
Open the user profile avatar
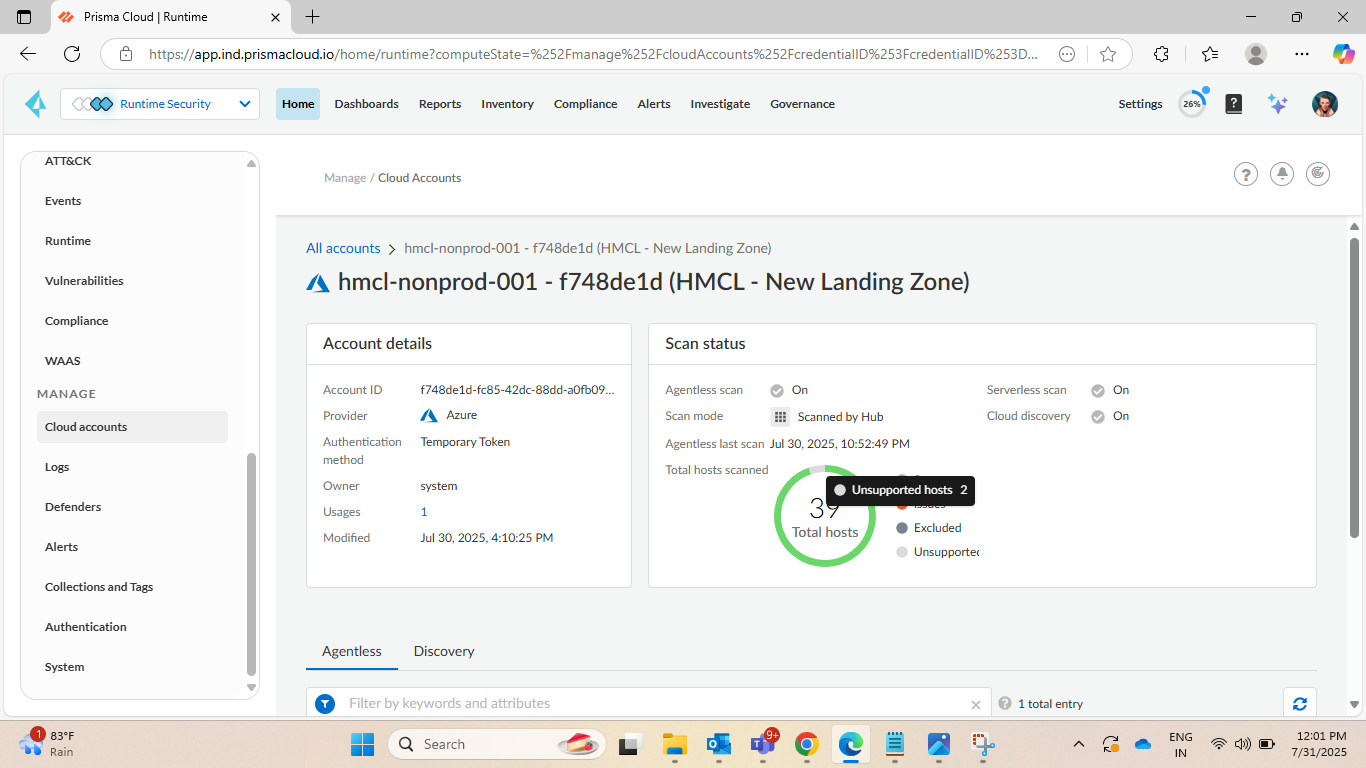coord(1324,104)
